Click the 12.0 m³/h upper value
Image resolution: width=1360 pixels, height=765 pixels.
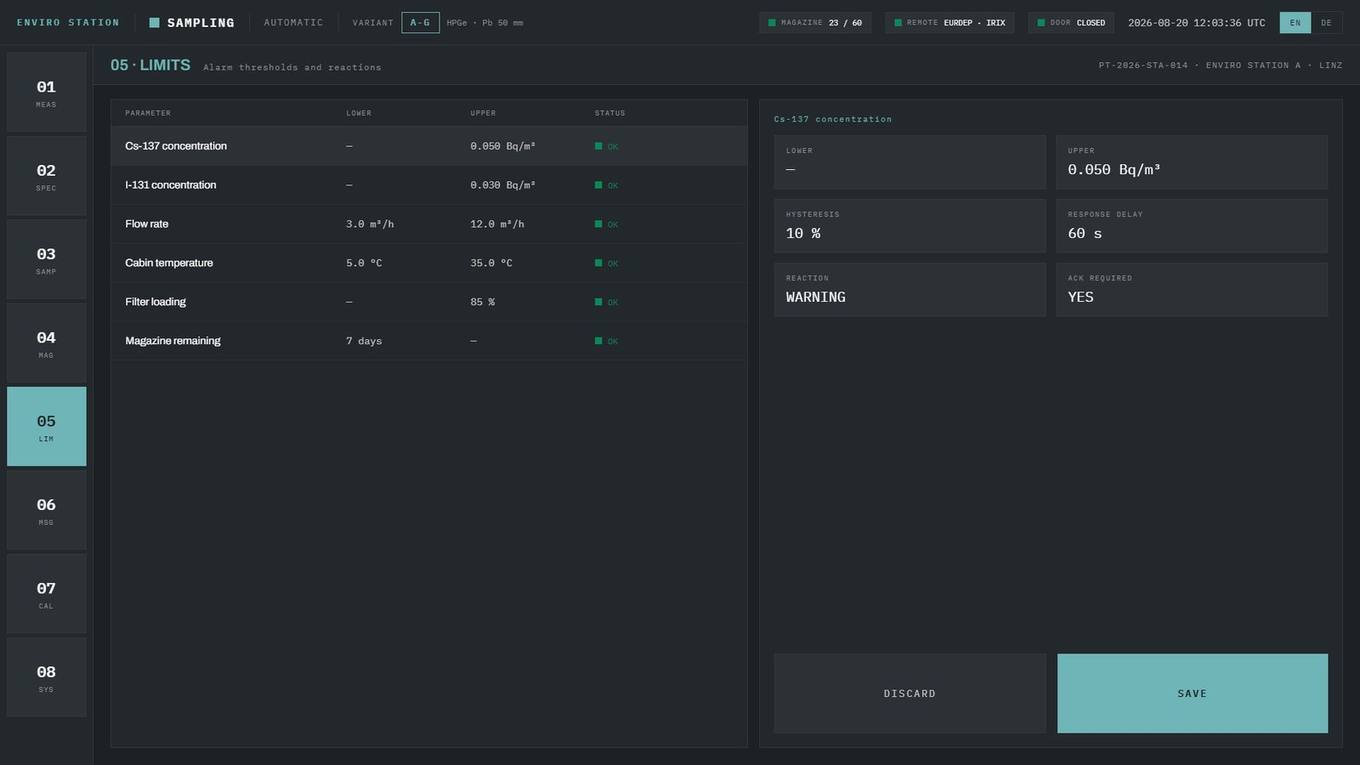tap(497, 224)
